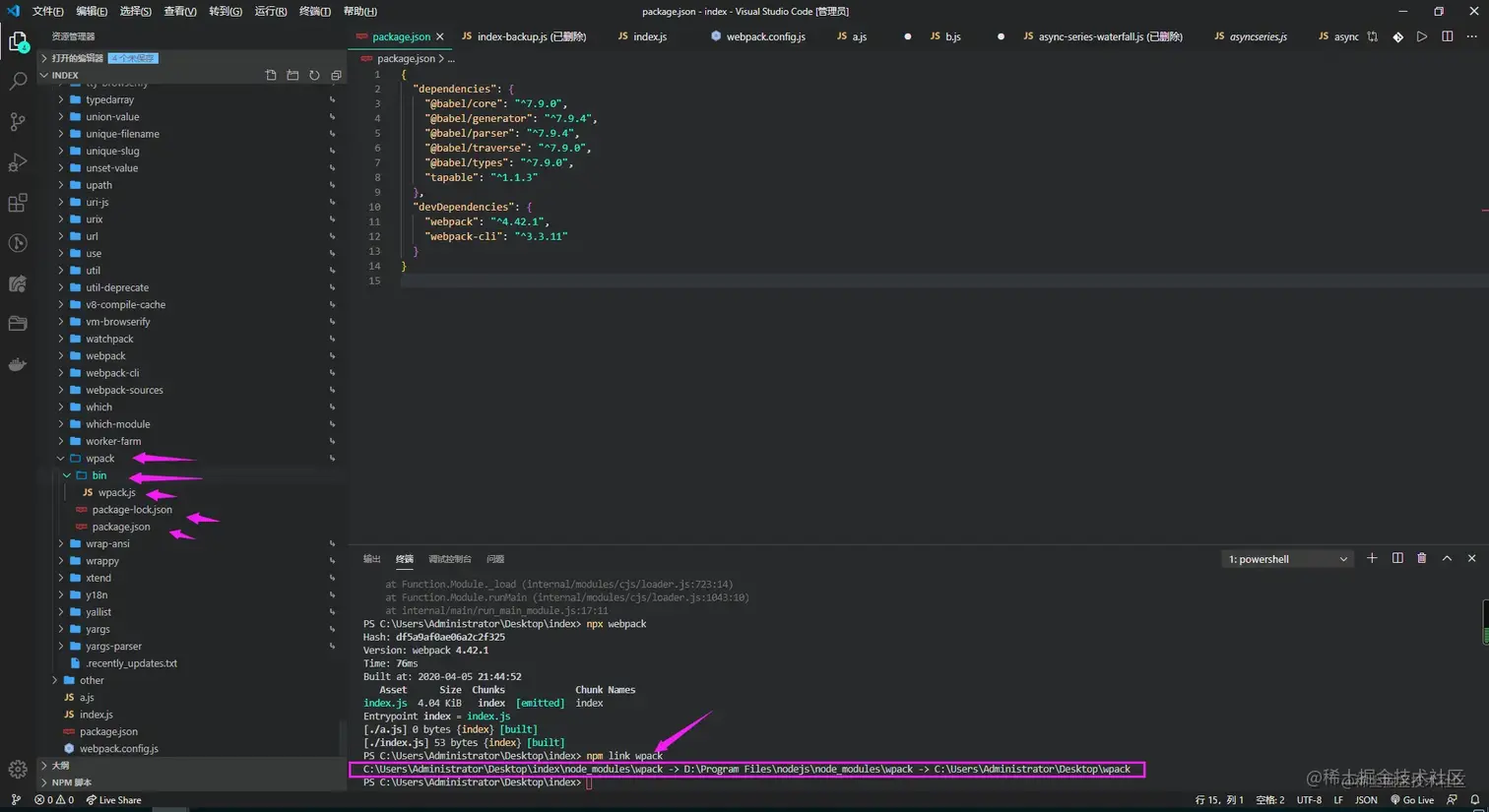Viewport: 1489px width, 812px height.
Task: Click the New File icon in INDEX
Action: [x=271, y=75]
